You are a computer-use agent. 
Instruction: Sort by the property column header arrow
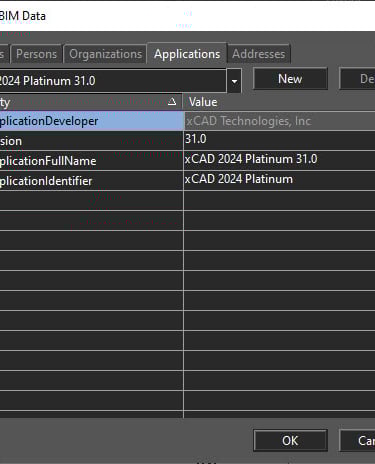pos(172,102)
